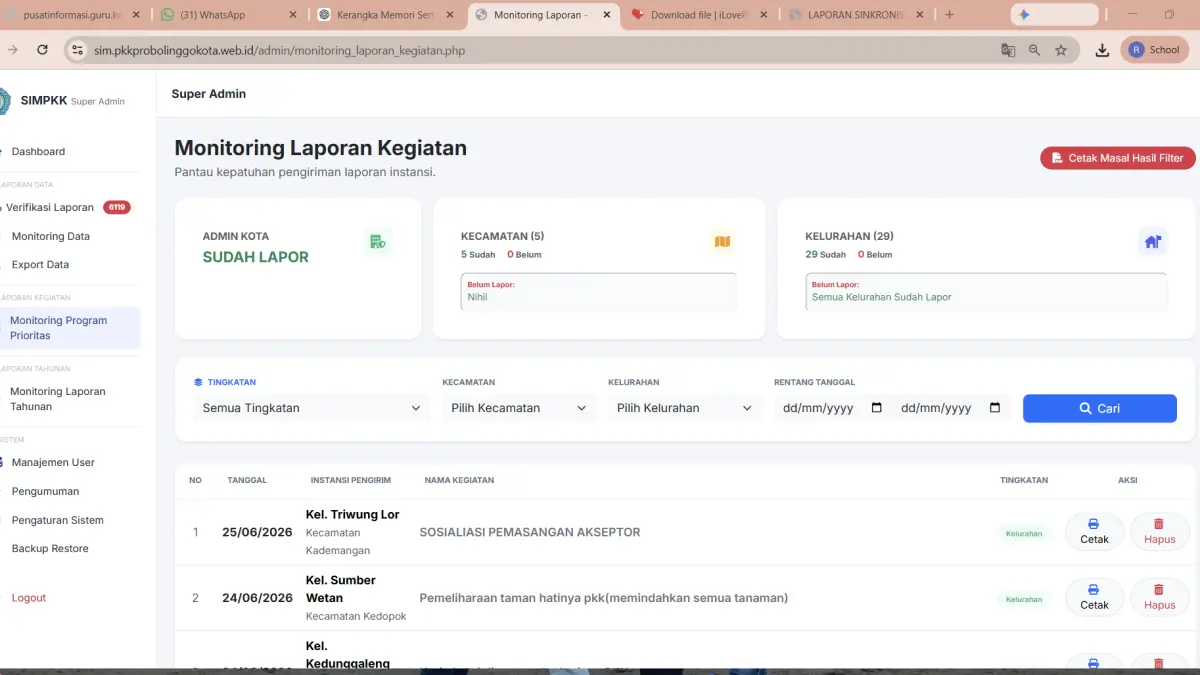
Task: Open Manajemen User in the sidebar
Action: coord(53,463)
